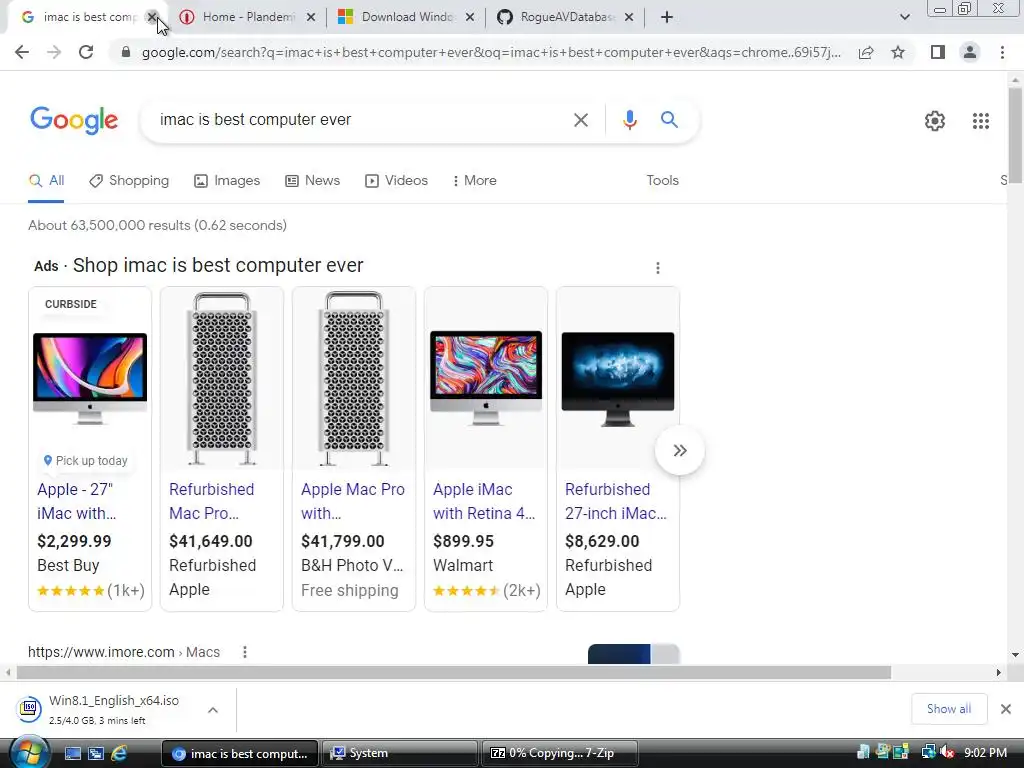
Task: Switch to 7-Zip copying taskbar window
Action: 558,753
